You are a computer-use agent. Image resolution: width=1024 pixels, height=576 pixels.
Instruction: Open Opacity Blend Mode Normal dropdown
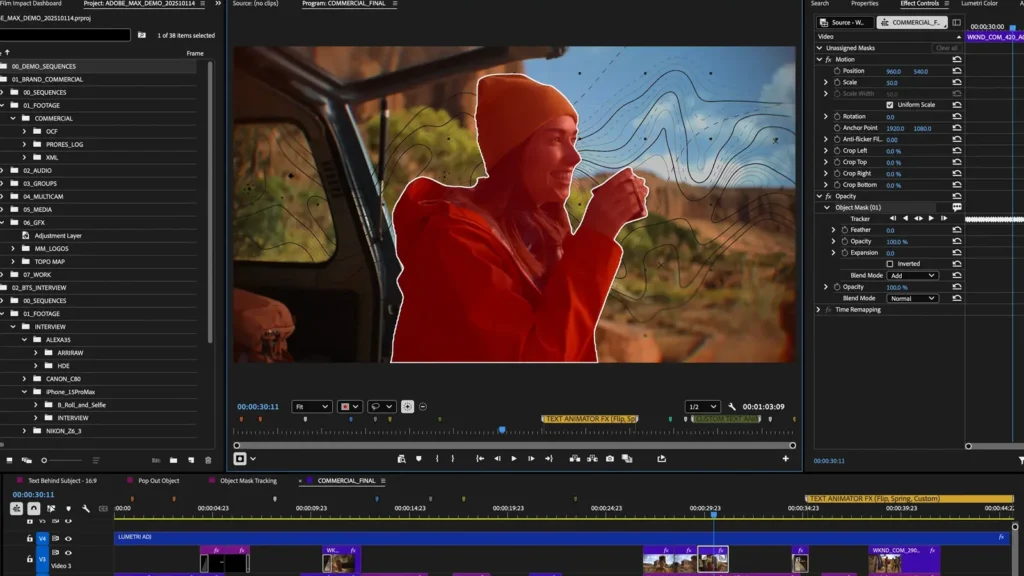[912, 298]
